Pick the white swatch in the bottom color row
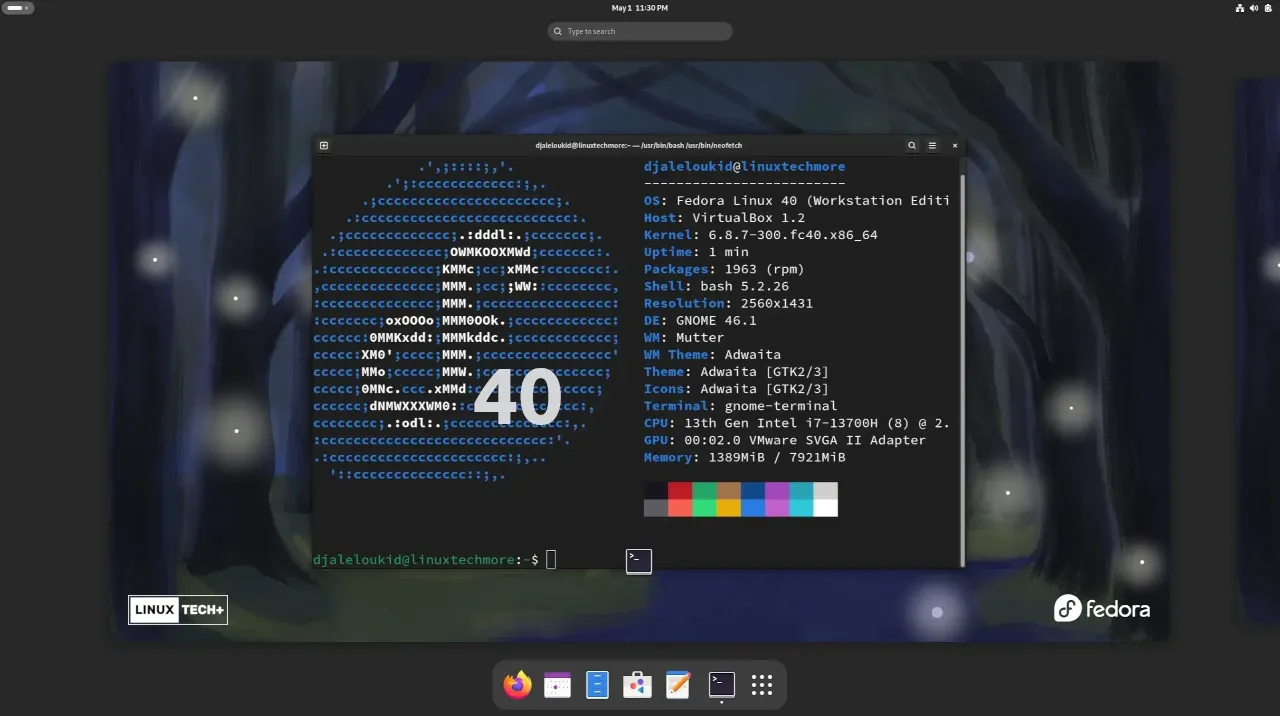The height and width of the screenshot is (716, 1280). 826,508
